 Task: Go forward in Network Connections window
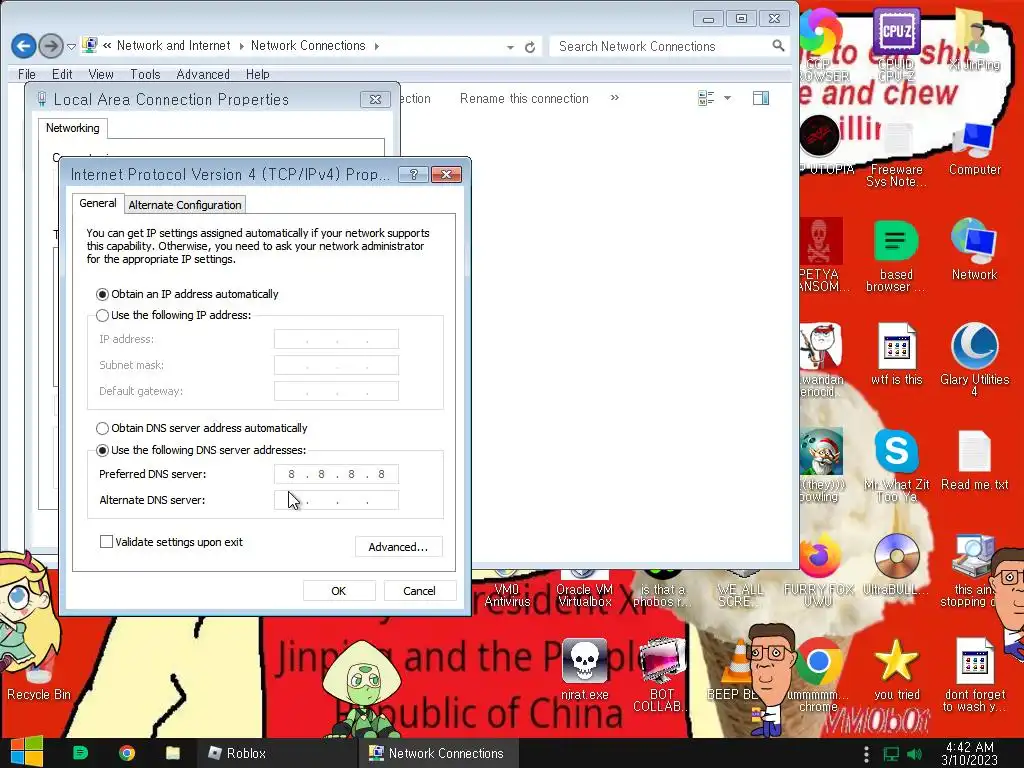(51, 46)
